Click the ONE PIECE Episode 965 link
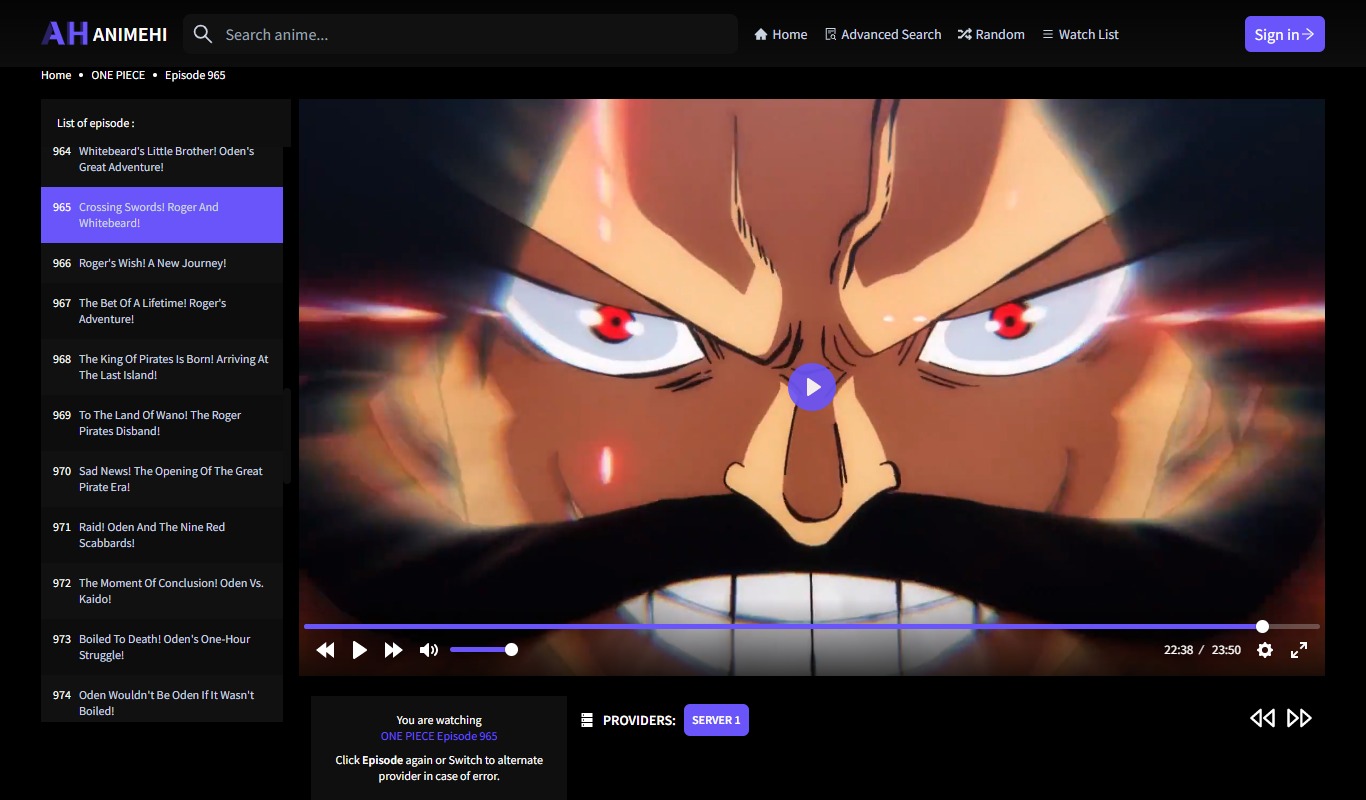 tap(439, 736)
